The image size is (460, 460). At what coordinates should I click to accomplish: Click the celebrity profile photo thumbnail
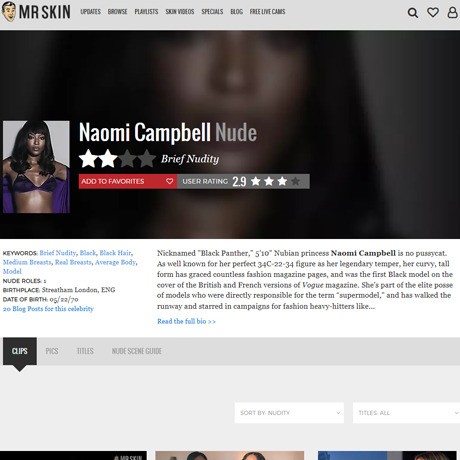[x=36, y=167]
